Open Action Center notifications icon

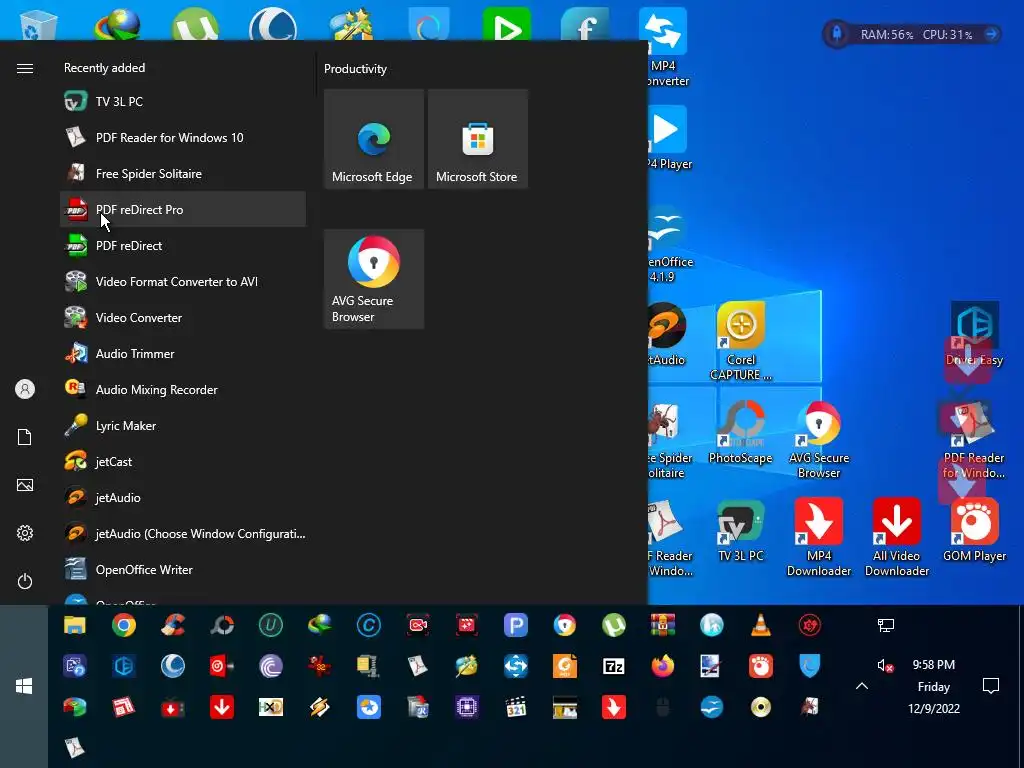991,686
